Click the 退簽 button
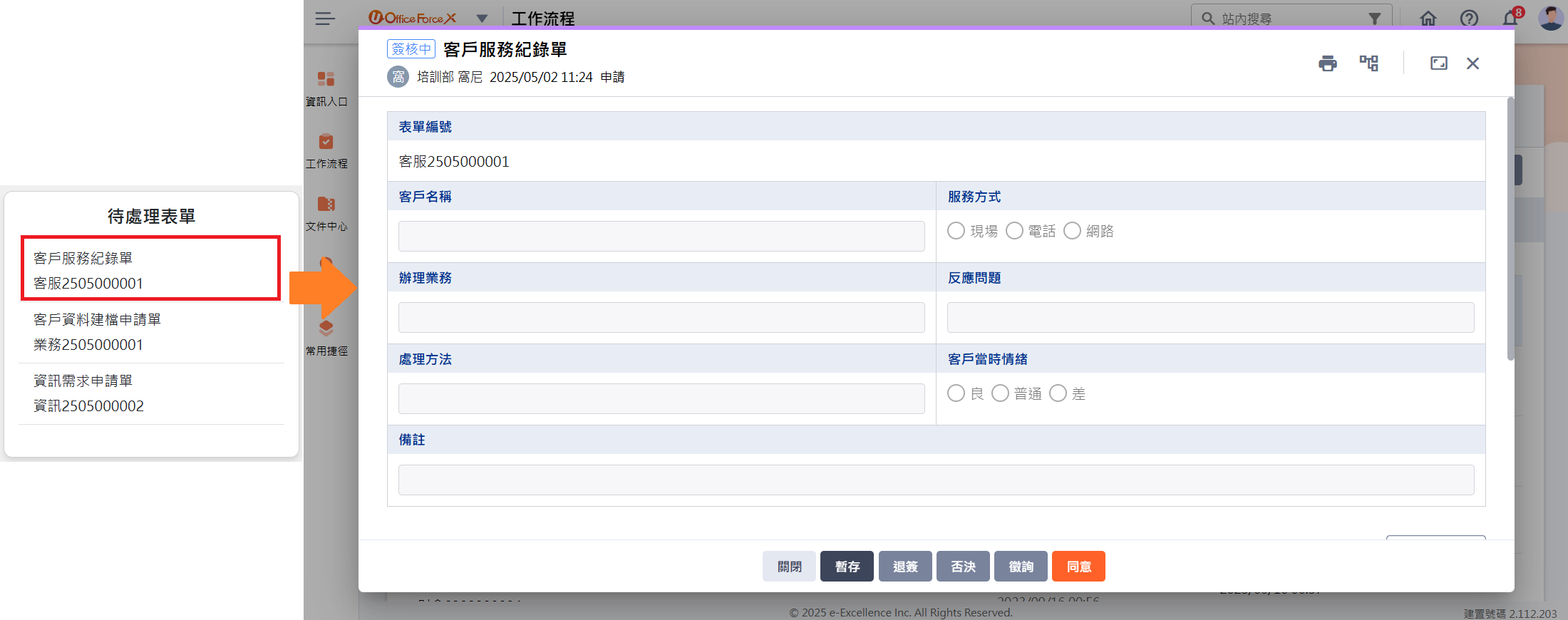Screen dimensions: 1568x620 coord(905,567)
